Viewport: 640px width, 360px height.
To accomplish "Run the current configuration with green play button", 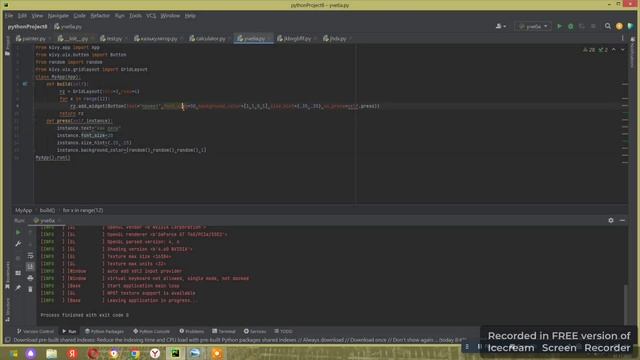I will (x=560, y=26).
